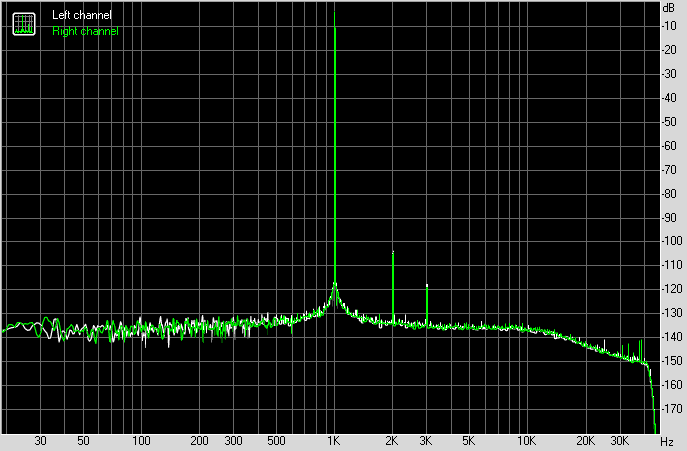Click the '3K' frequency axis label
Viewport: 687px width, 451px height.
click(425, 440)
